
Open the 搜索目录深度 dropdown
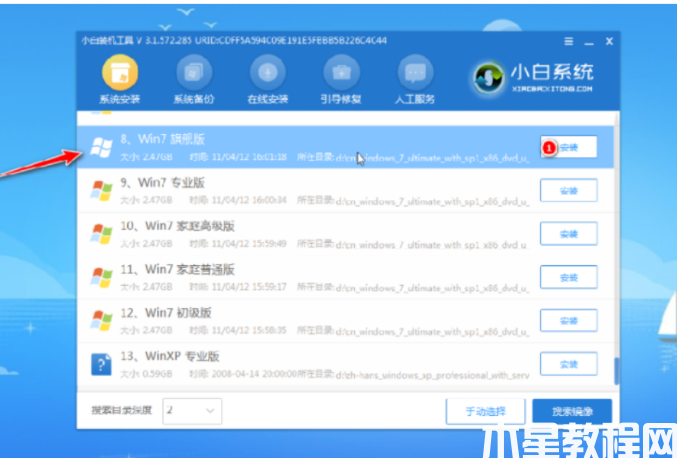pyautogui.click(x=192, y=411)
